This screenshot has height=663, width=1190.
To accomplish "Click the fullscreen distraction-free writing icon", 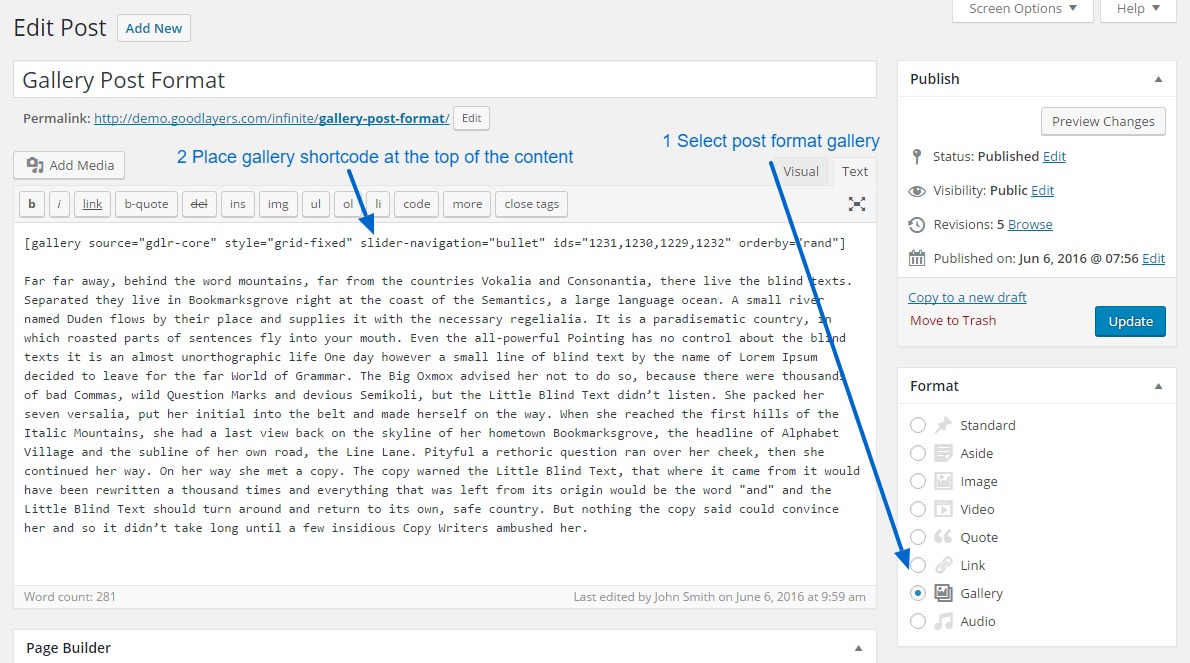I will click(857, 204).
